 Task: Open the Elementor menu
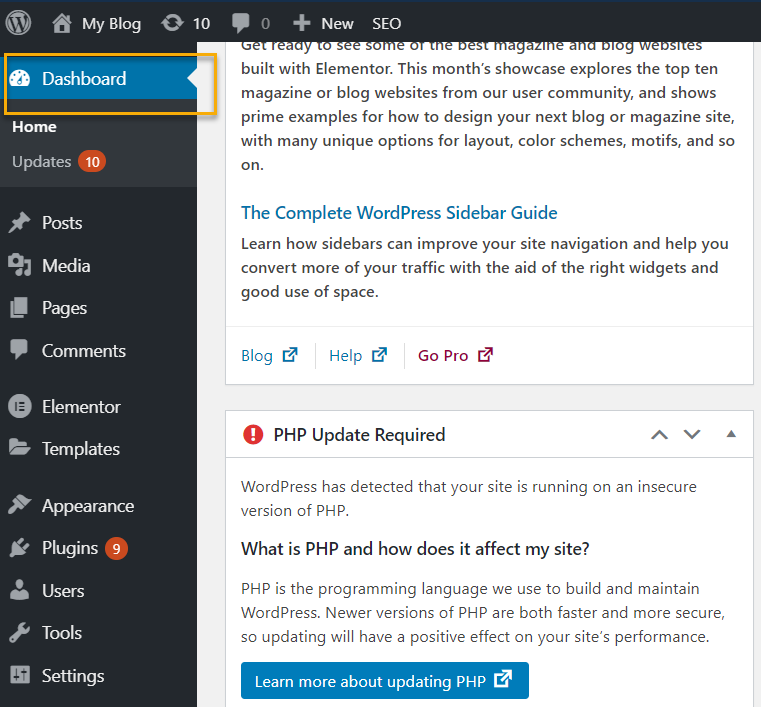tap(81, 407)
